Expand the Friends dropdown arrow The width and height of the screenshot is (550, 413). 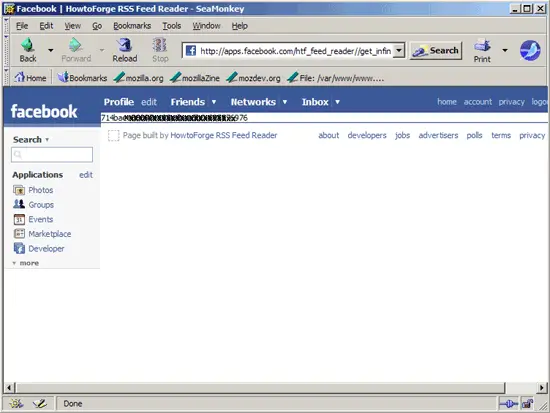pos(214,102)
